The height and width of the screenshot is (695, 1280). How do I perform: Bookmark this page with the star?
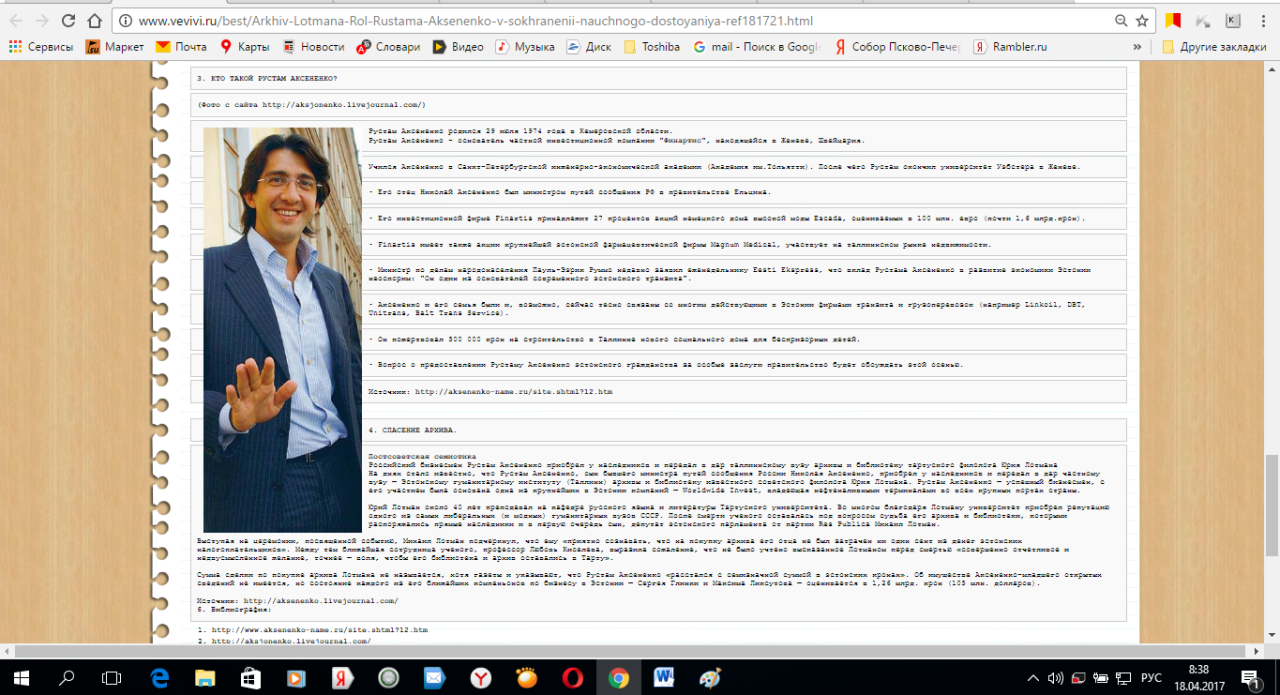tap(1142, 20)
